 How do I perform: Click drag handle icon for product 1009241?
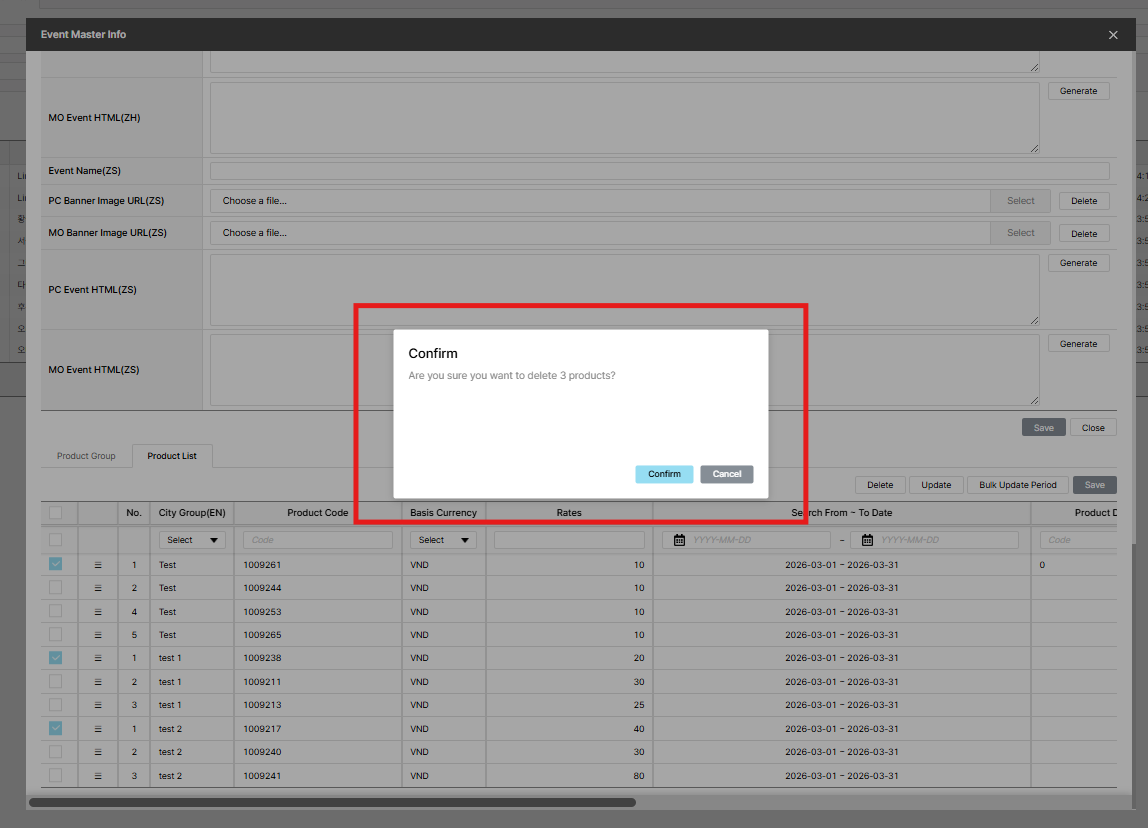[x=98, y=776]
